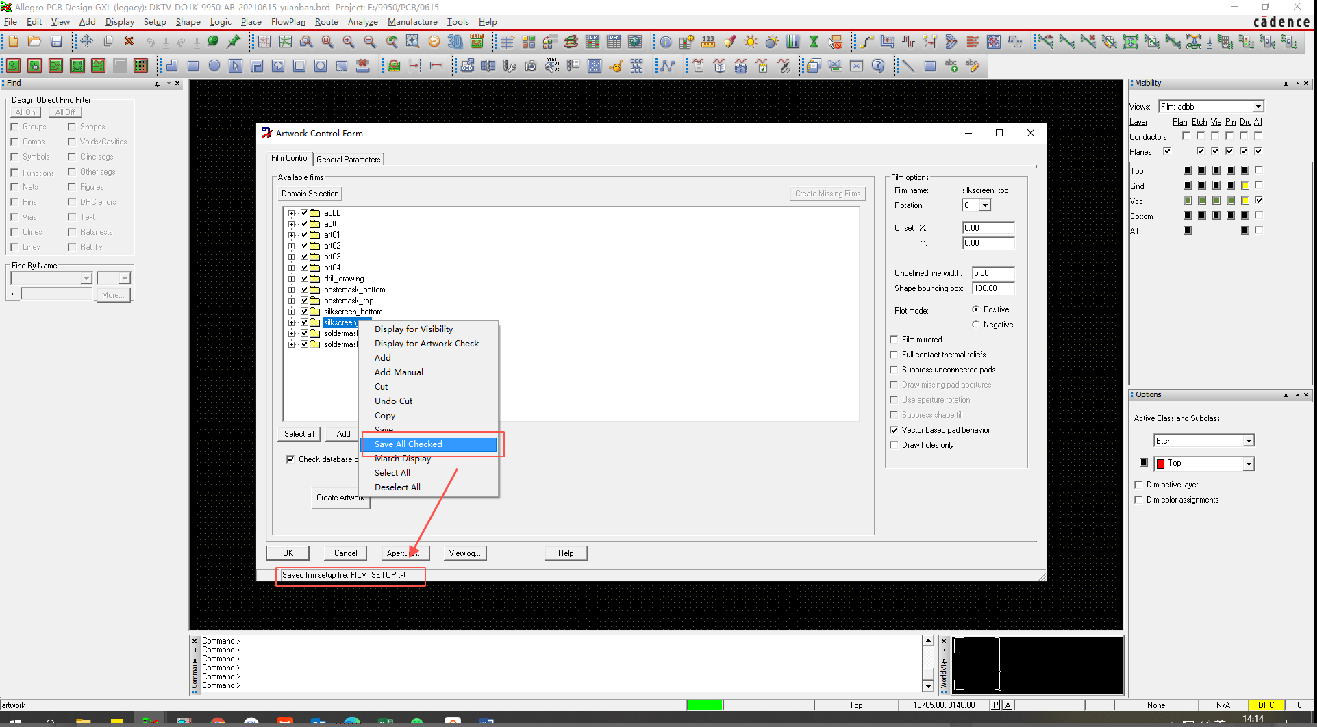Click the Open folder toolbar icon
The width and height of the screenshot is (1317, 727).
pyautogui.click(x=34, y=41)
